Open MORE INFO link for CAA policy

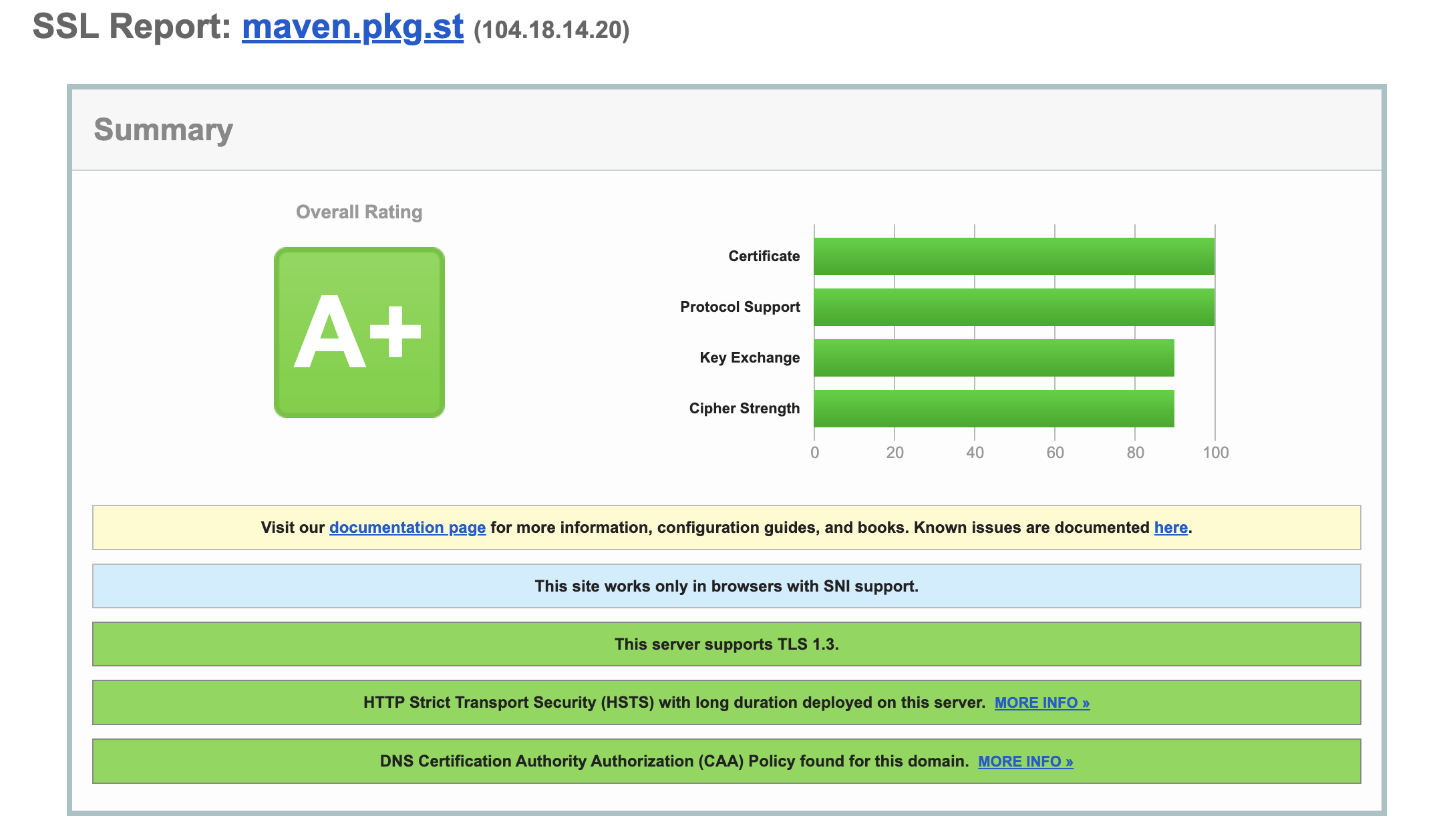point(1025,762)
